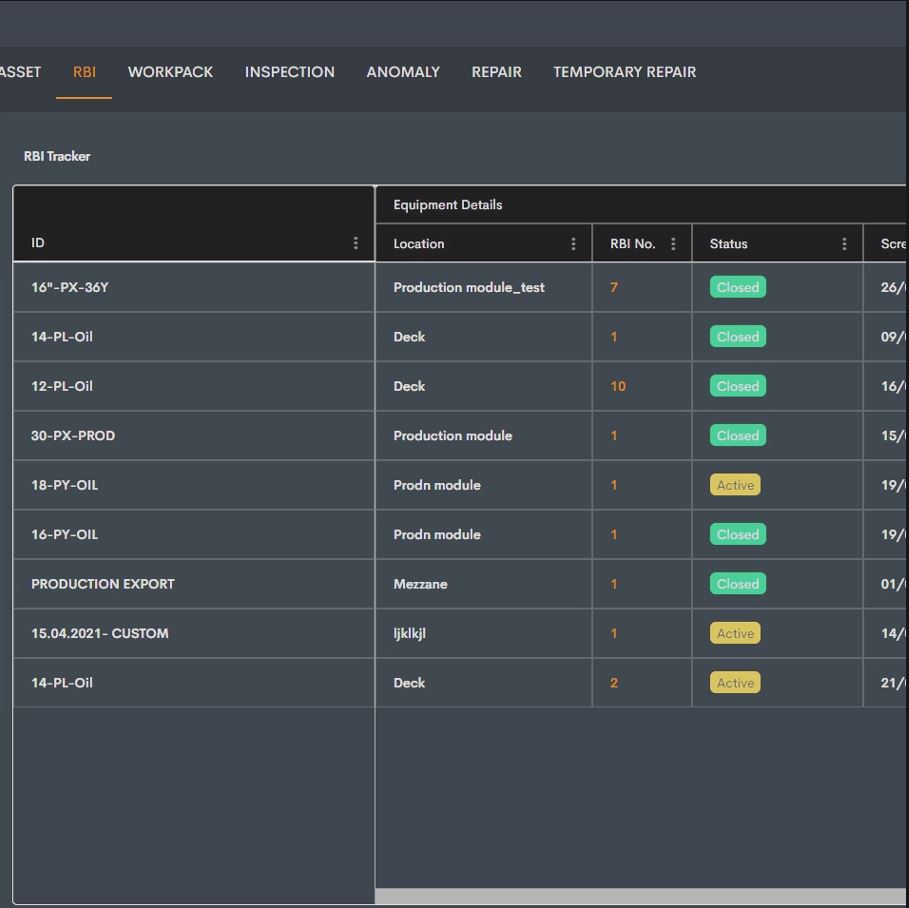909x908 pixels.
Task: Select the 15.04.2021- CUSTOM row ID
Action: coord(100,633)
